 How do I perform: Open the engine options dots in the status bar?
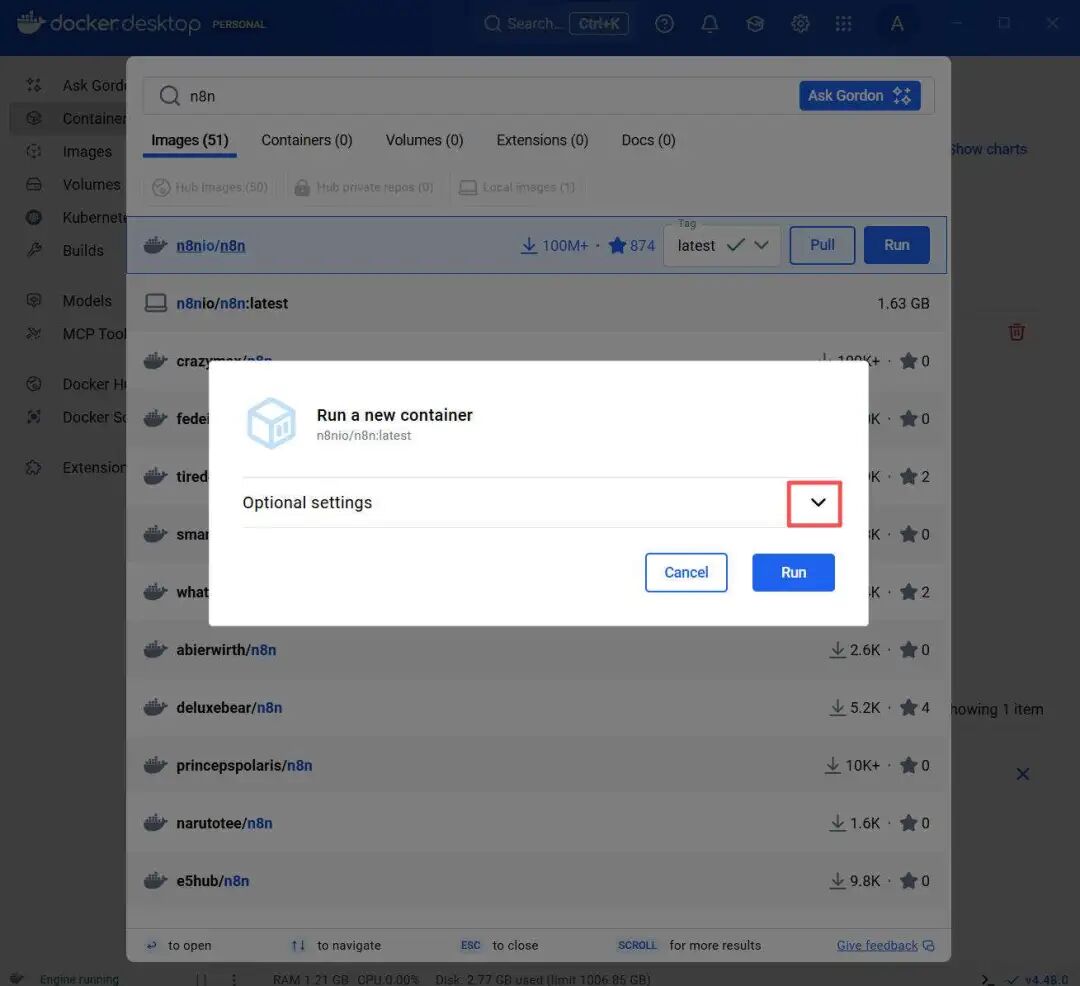(234, 979)
